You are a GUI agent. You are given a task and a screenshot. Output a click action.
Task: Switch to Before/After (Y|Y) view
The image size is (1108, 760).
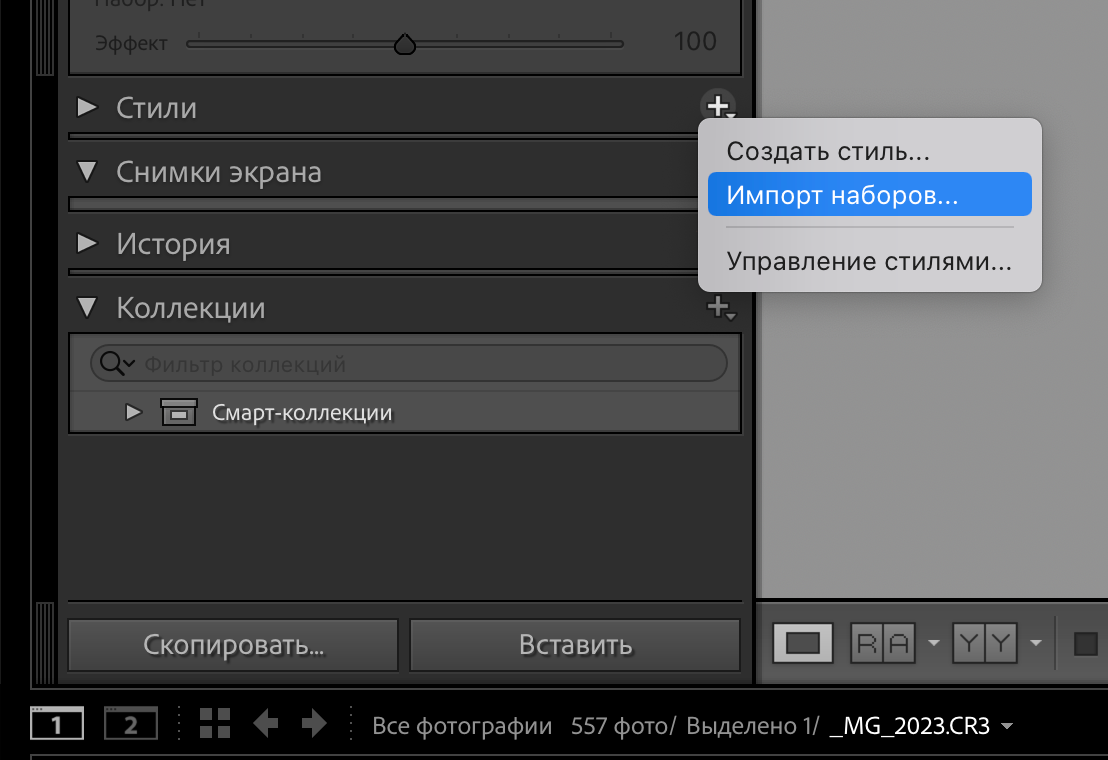click(x=983, y=643)
